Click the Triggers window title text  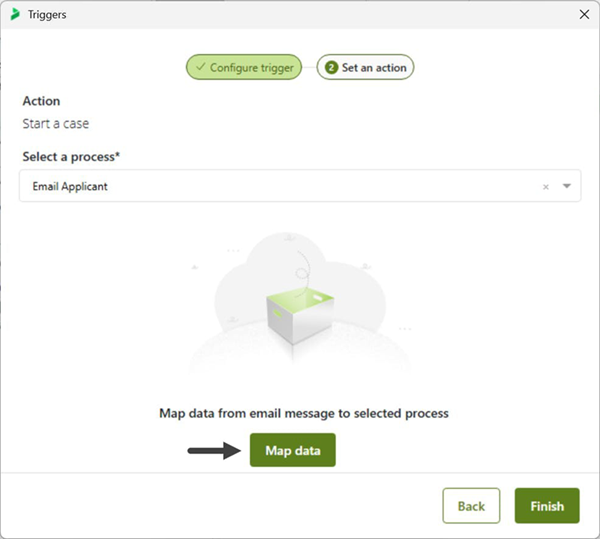(x=47, y=15)
